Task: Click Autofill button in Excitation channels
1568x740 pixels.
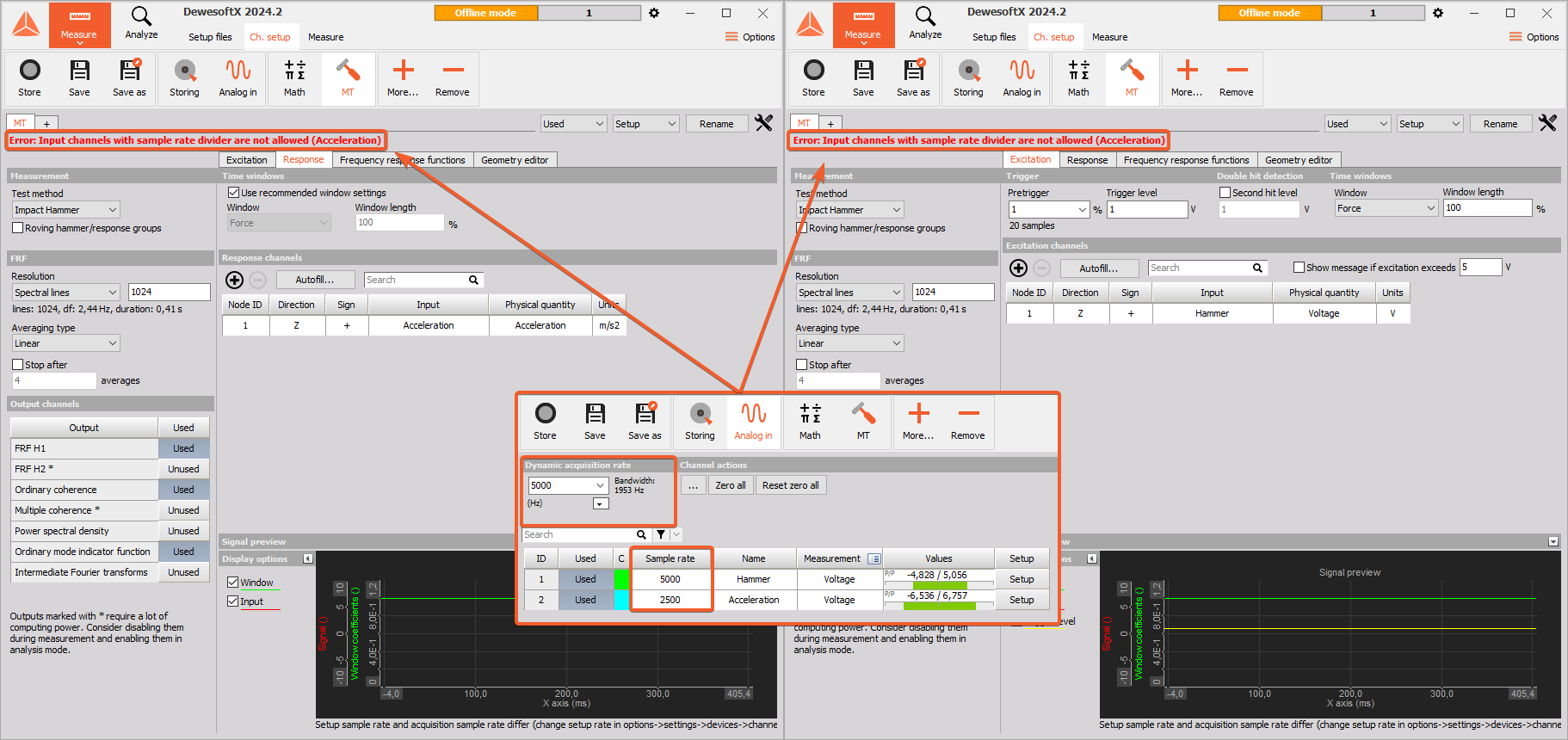Action: click(x=1099, y=268)
